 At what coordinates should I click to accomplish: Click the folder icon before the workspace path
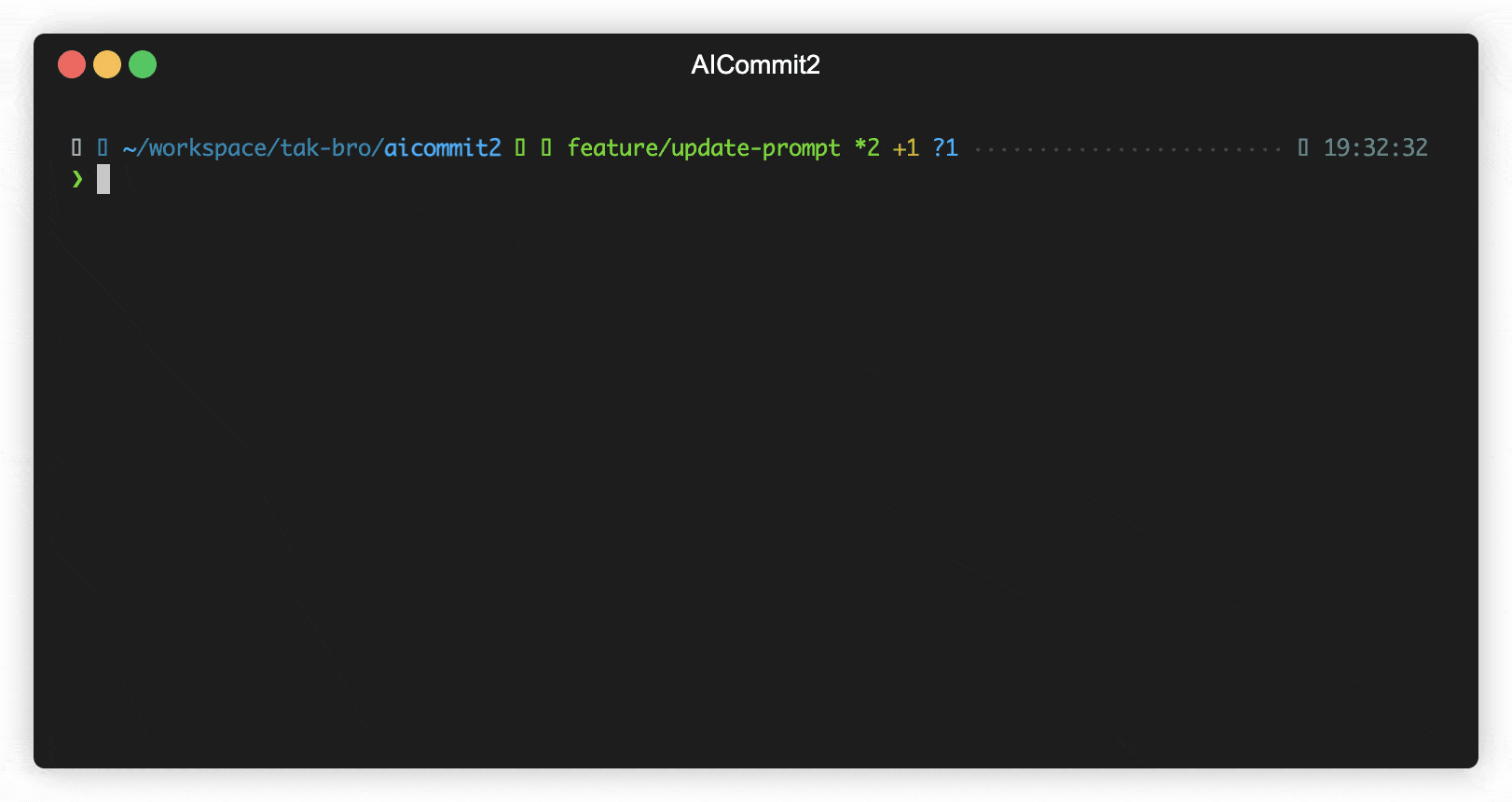coord(103,146)
